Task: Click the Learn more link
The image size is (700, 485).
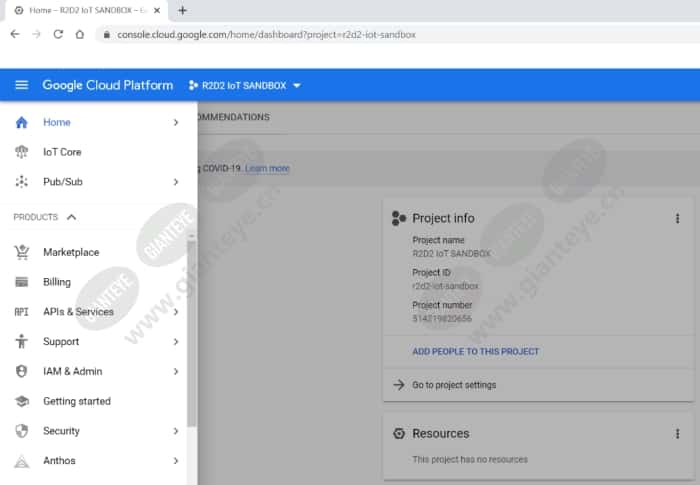Action: click(267, 168)
